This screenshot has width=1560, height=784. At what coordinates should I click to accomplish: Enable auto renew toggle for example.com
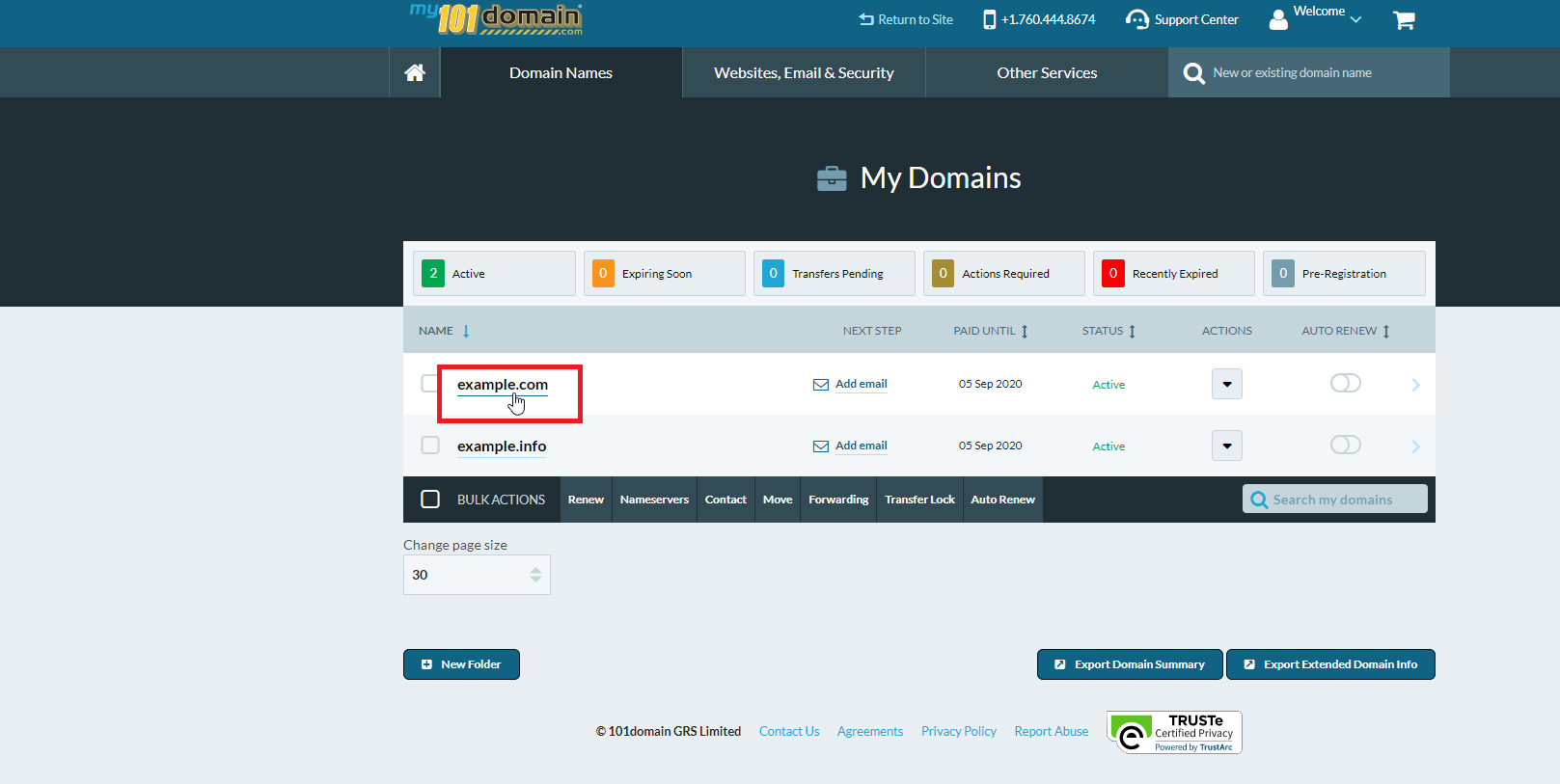[1345, 384]
